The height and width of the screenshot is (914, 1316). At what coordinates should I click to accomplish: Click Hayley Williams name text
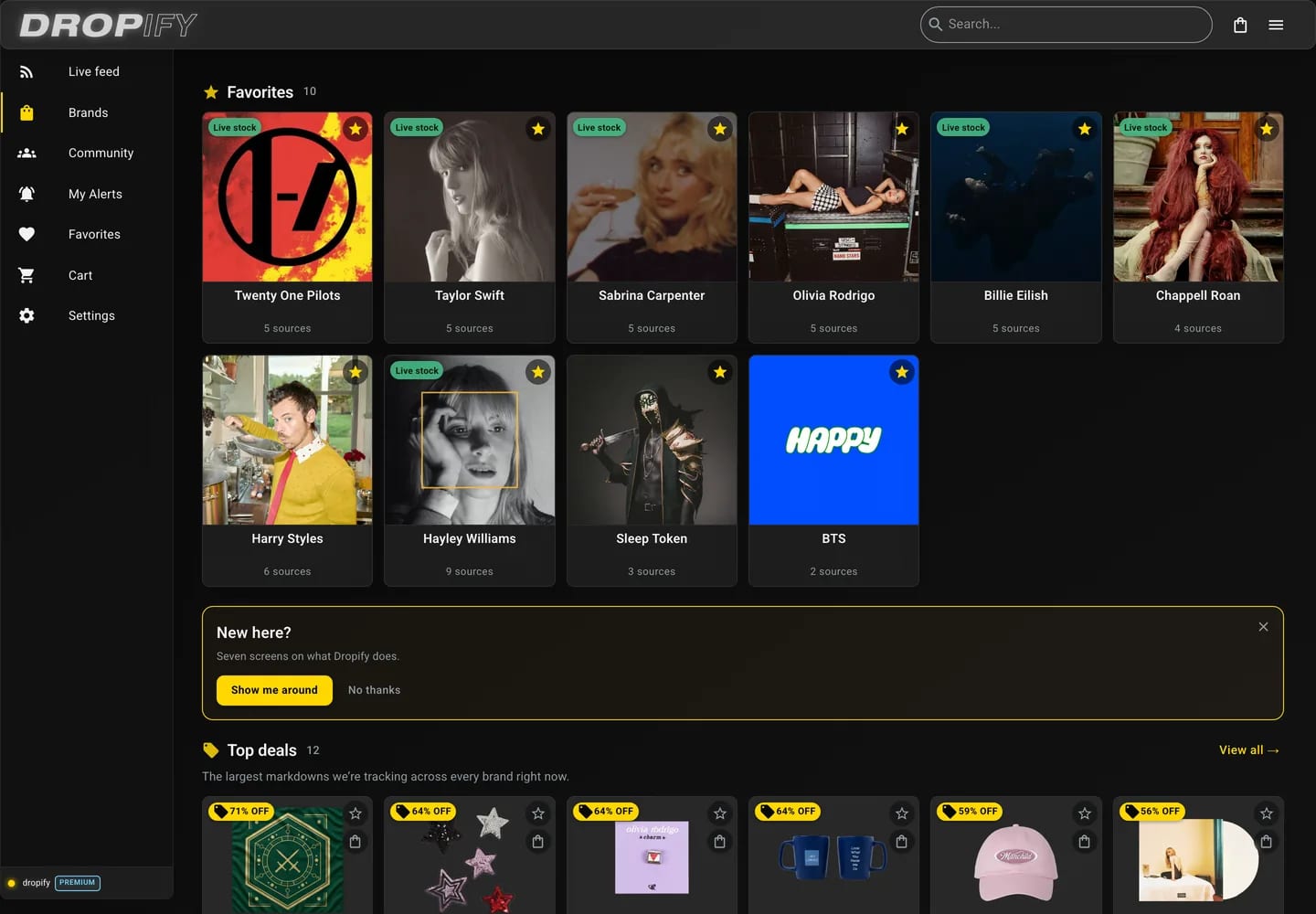pos(469,539)
